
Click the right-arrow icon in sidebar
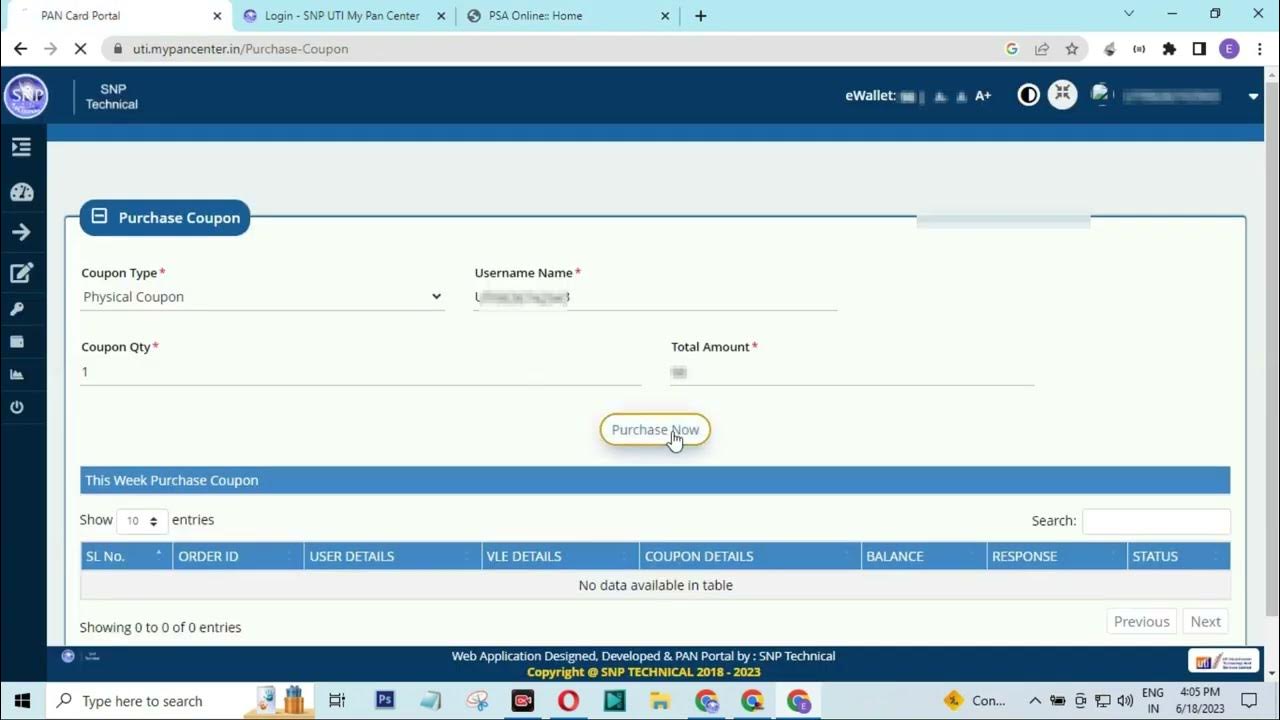(x=21, y=232)
